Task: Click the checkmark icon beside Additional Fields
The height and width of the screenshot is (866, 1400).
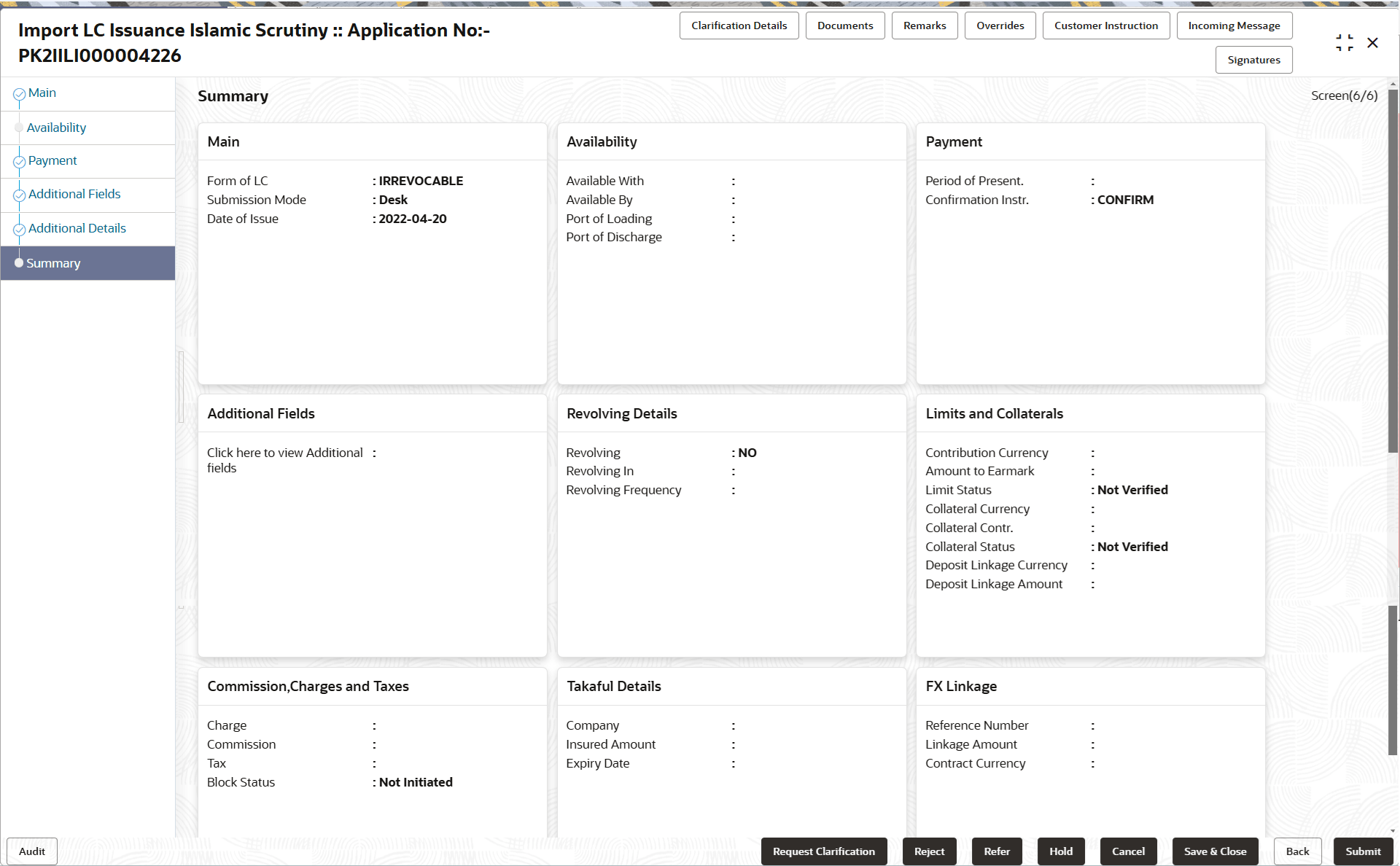Action: (x=20, y=195)
